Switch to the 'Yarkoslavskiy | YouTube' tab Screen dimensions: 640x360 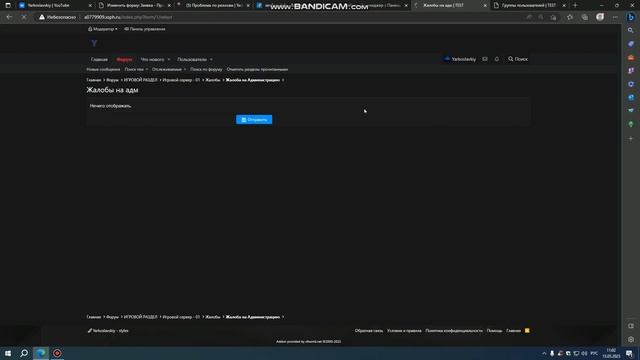tap(56, 5)
